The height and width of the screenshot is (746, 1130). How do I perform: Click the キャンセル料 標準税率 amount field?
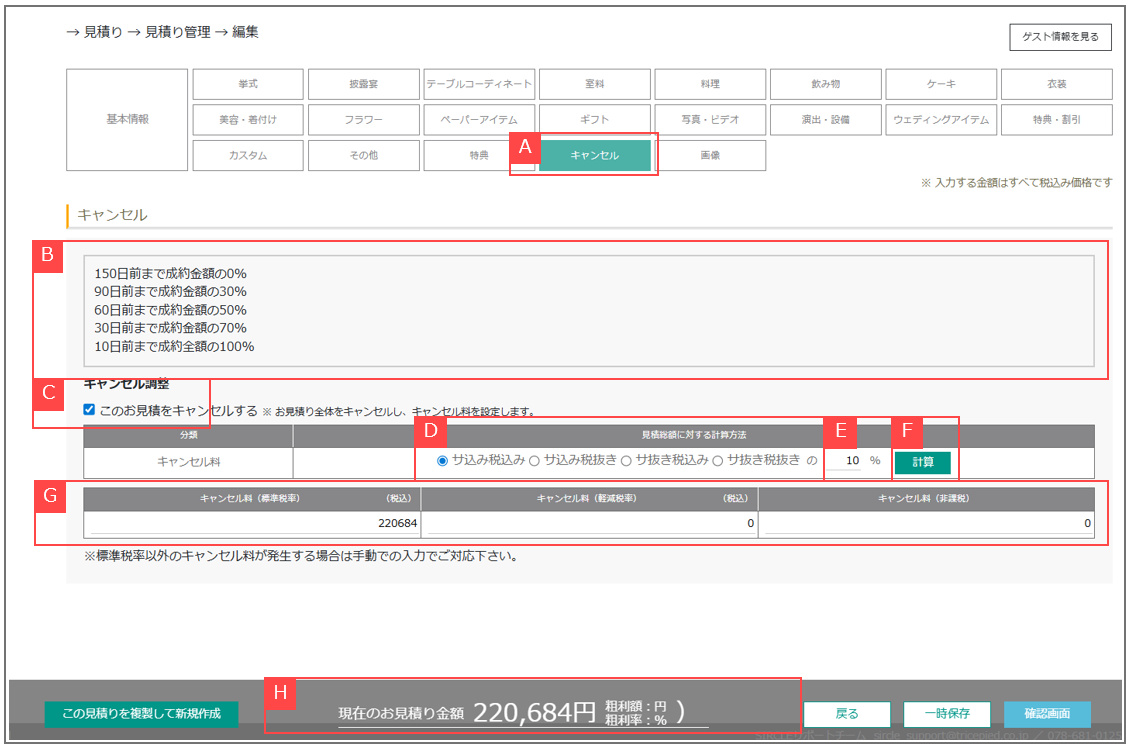pyautogui.click(x=252, y=524)
